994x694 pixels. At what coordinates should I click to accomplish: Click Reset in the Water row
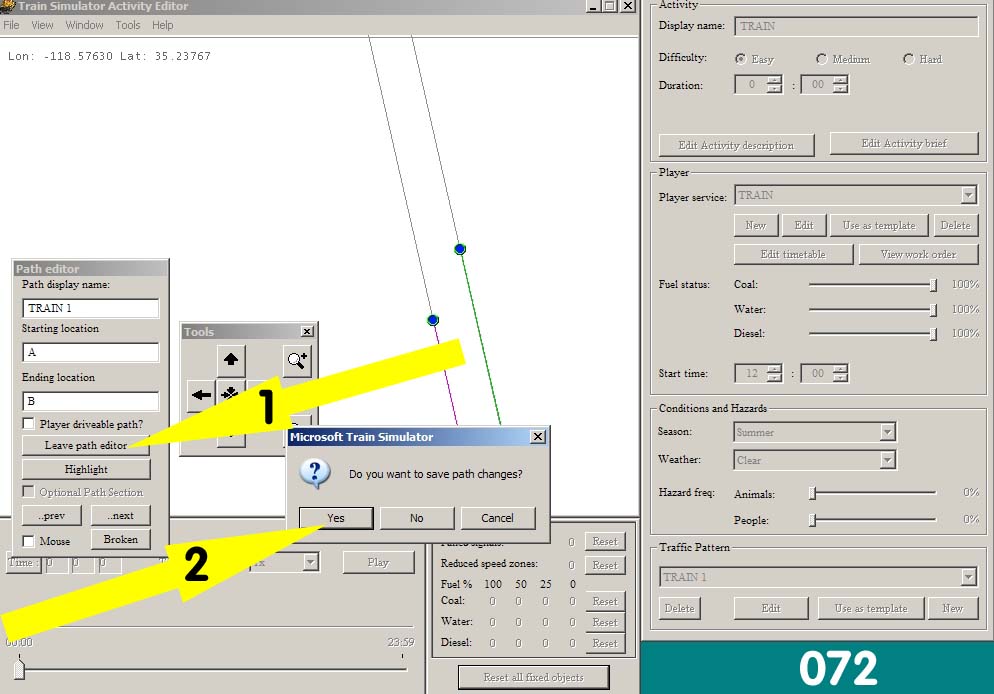pos(605,622)
